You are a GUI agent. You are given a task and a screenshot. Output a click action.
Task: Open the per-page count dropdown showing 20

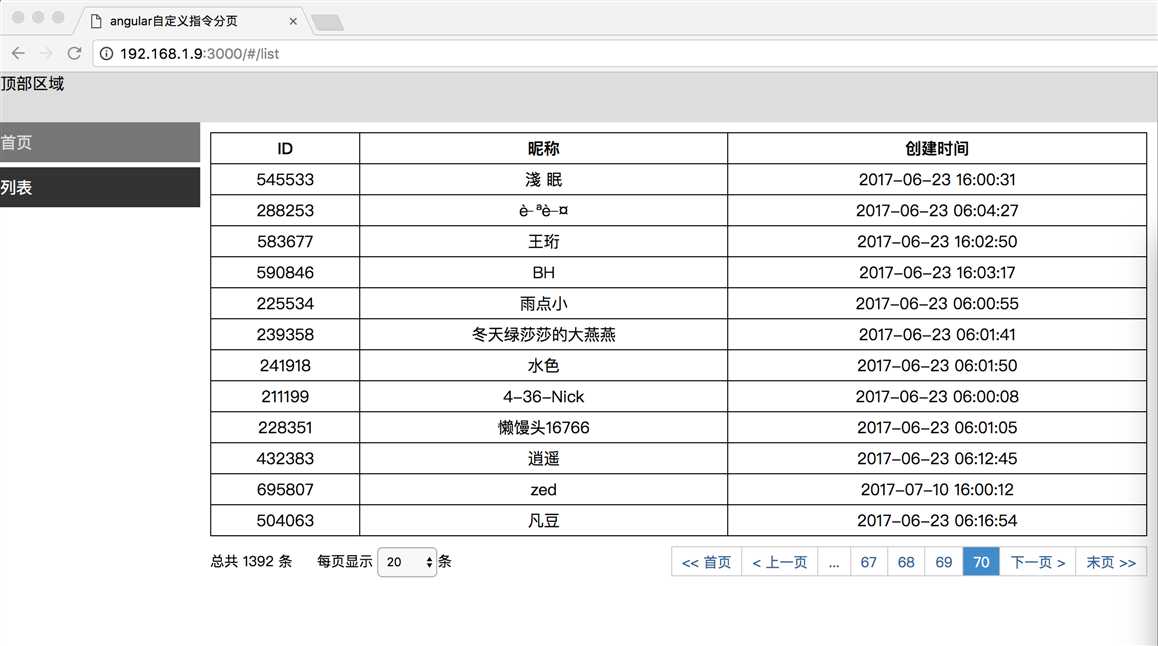(x=405, y=562)
